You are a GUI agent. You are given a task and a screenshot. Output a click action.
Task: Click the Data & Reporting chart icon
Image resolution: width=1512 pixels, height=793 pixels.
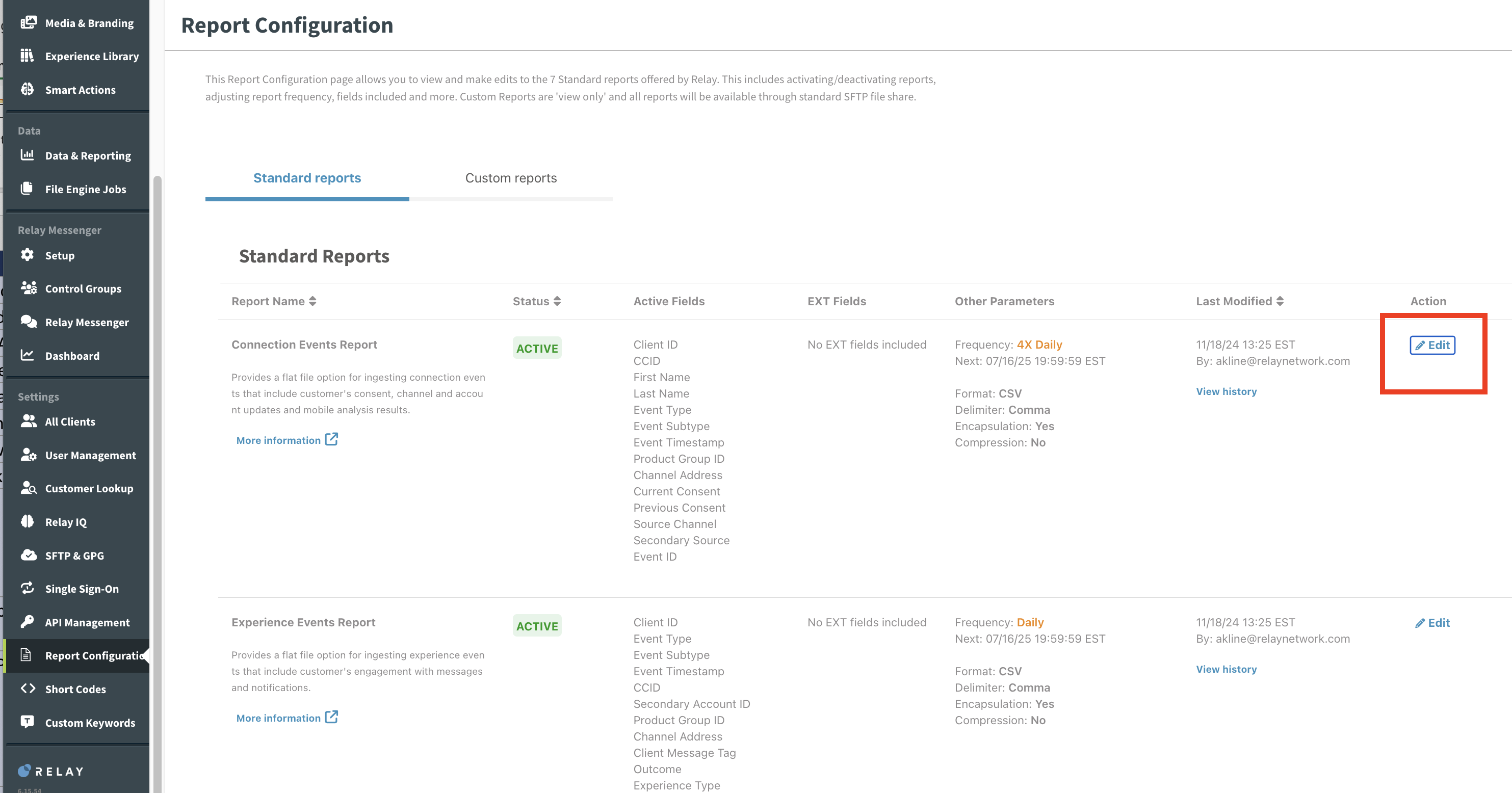pyautogui.click(x=27, y=155)
